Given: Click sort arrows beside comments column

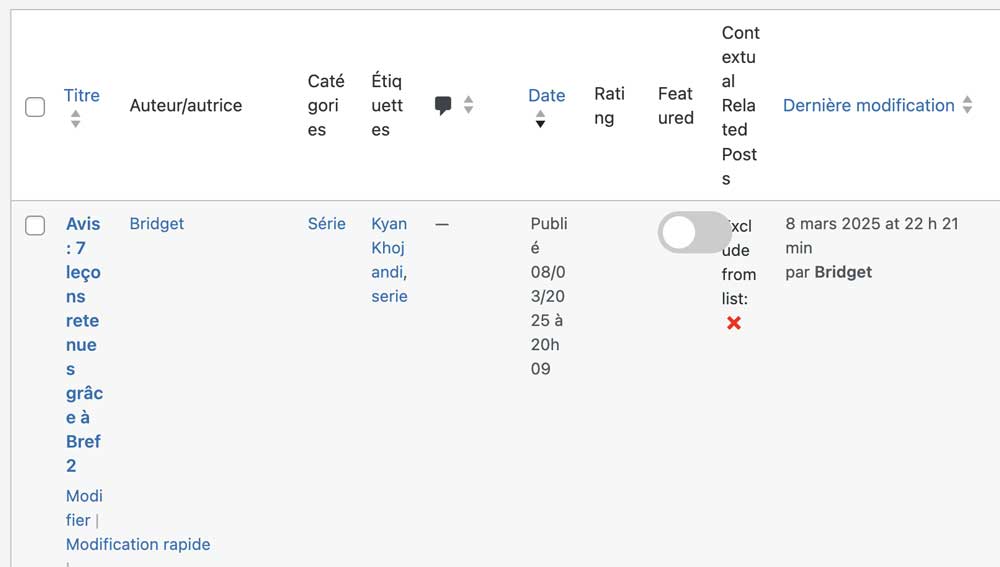Looking at the screenshot, I should pos(469,105).
